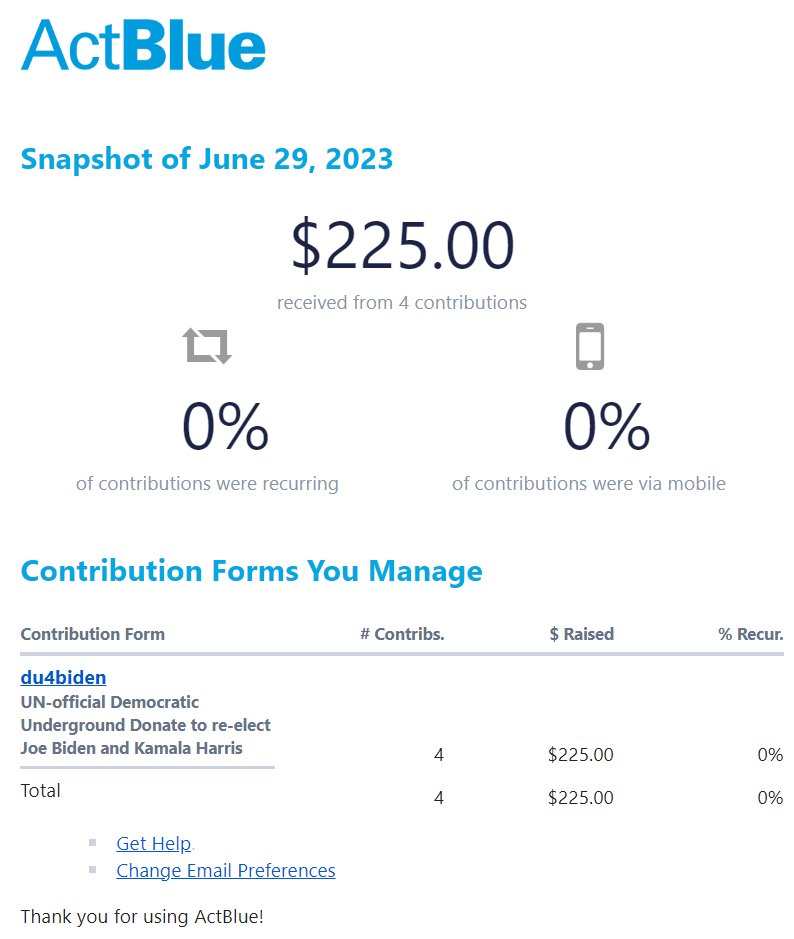Image resolution: width=794 pixels, height=939 pixels.
Task: Click the Total row label
Action: tap(41, 790)
